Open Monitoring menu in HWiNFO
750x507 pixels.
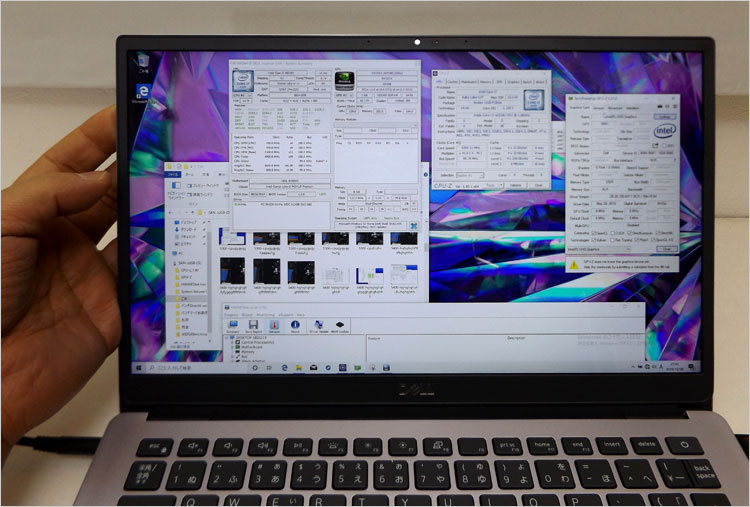(265, 315)
